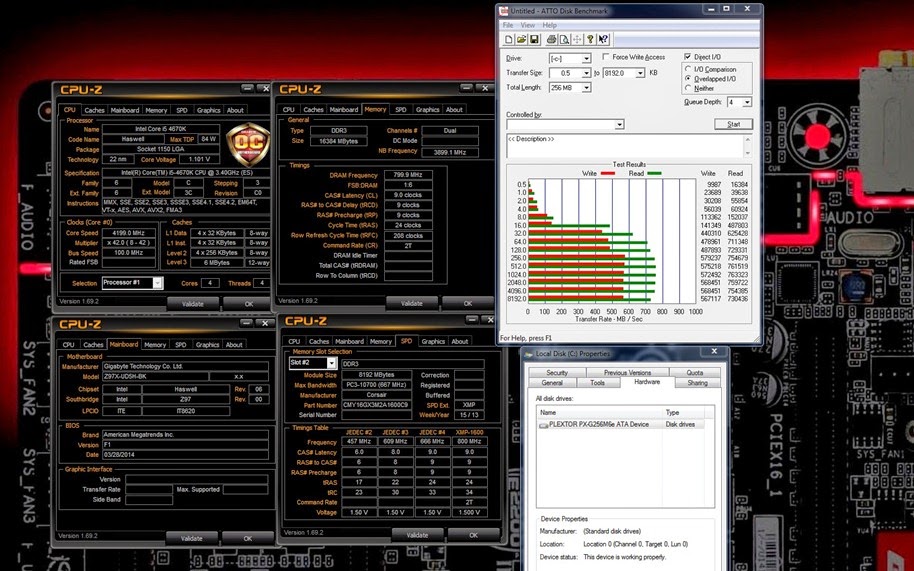Click the Z97X-UD5H-BK model field

click(156, 377)
